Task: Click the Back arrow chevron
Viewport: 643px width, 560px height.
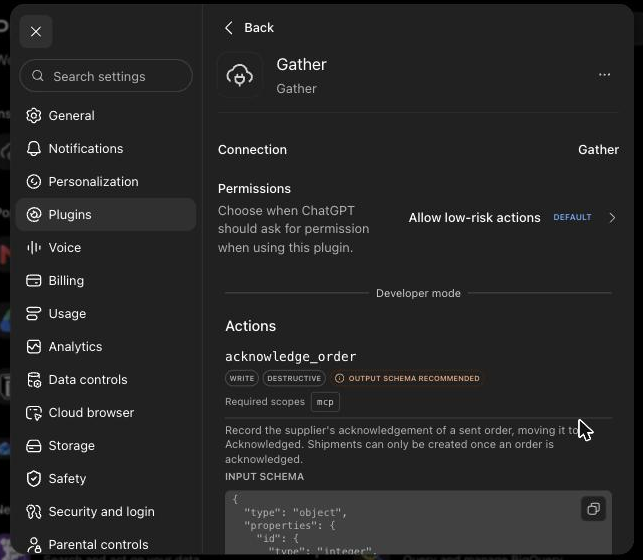Action: [229, 28]
